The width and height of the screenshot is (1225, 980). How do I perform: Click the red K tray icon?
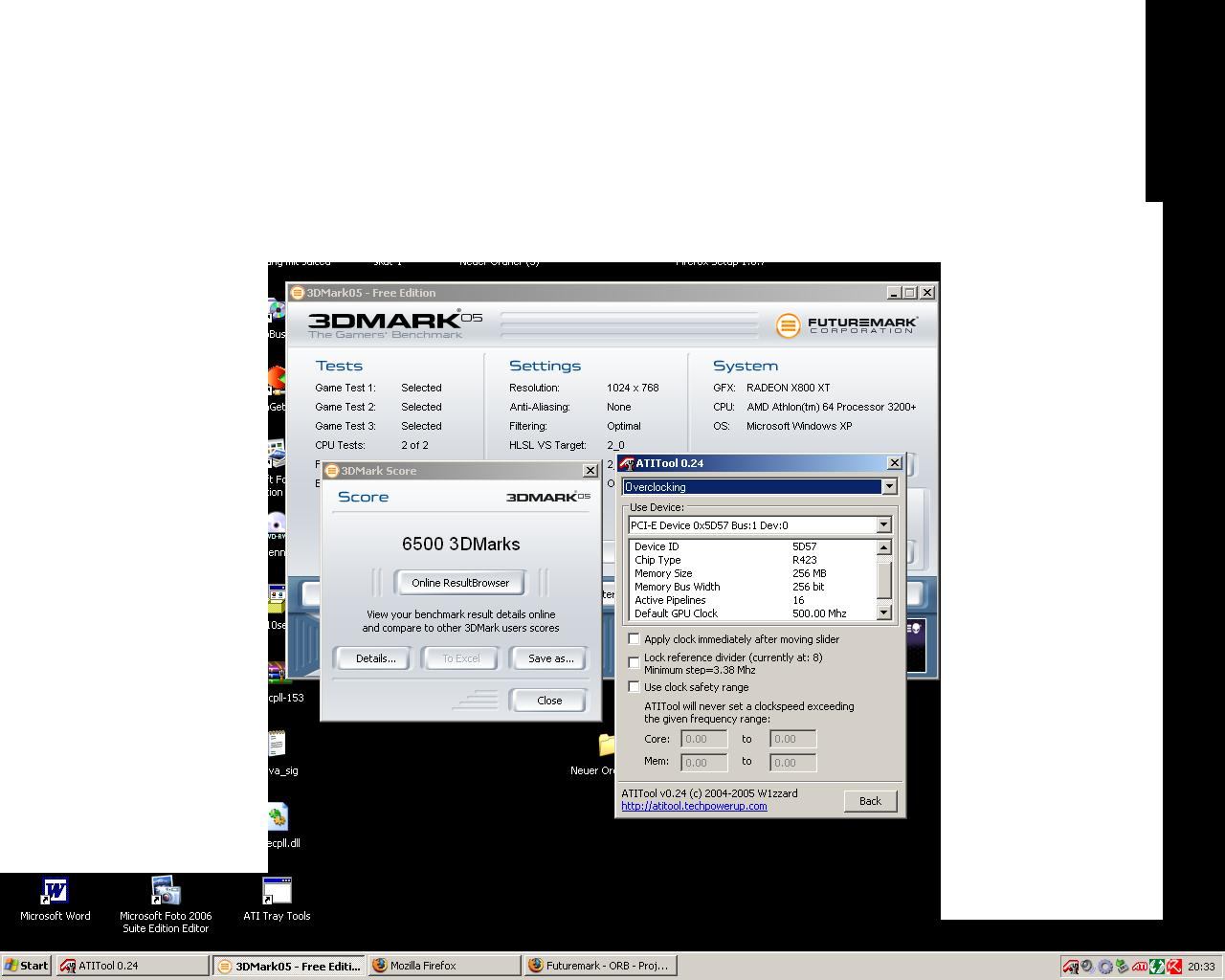[1174, 967]
